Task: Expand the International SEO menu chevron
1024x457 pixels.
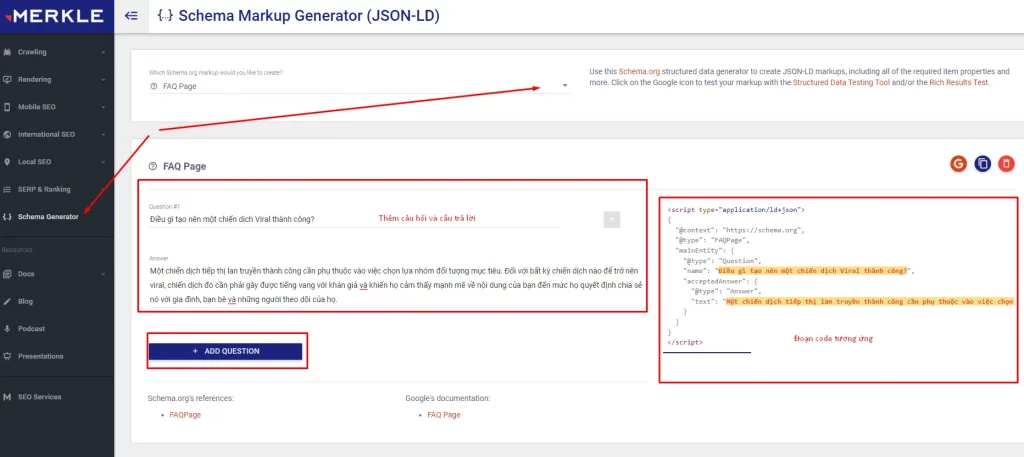Action: pos(103,134)
